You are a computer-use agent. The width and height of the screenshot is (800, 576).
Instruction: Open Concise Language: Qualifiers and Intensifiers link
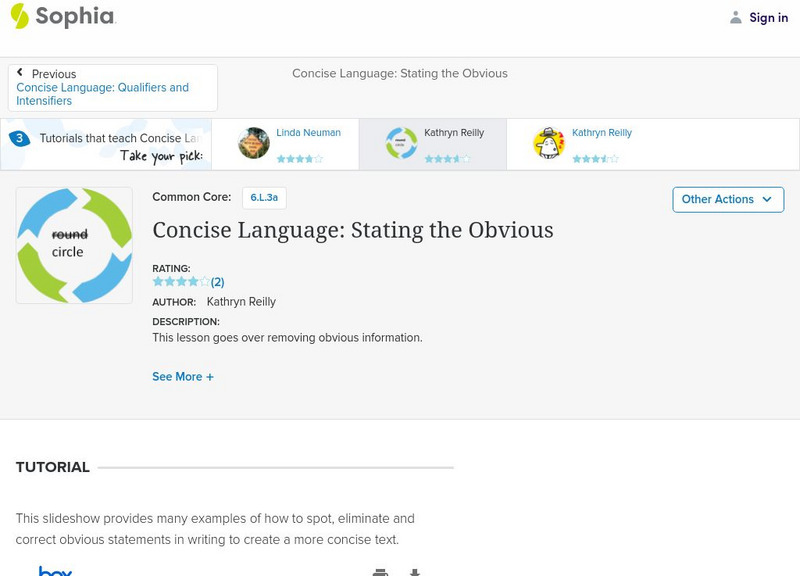(x=102, y=94)
